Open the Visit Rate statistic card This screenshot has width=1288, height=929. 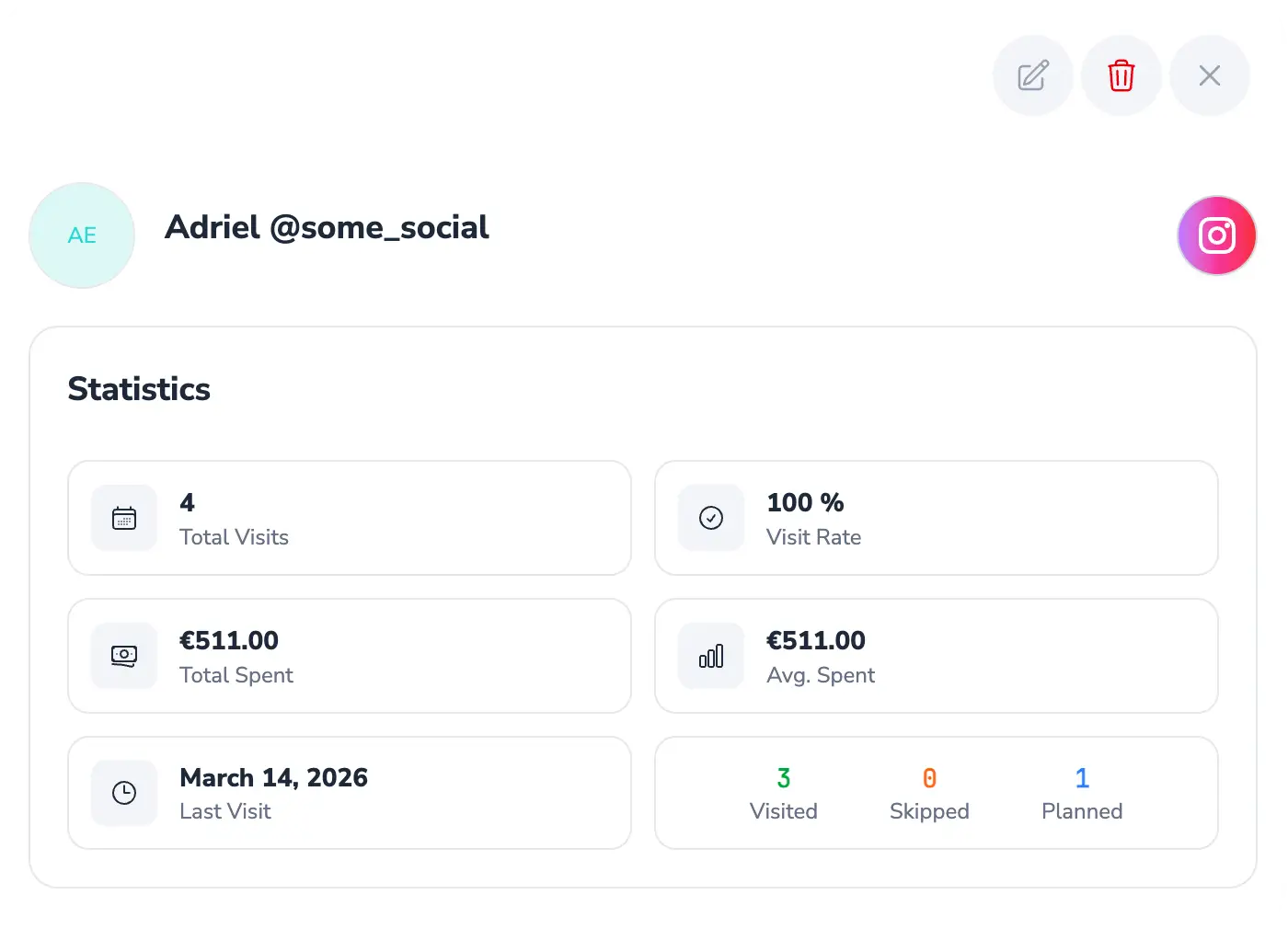[936, 518]
